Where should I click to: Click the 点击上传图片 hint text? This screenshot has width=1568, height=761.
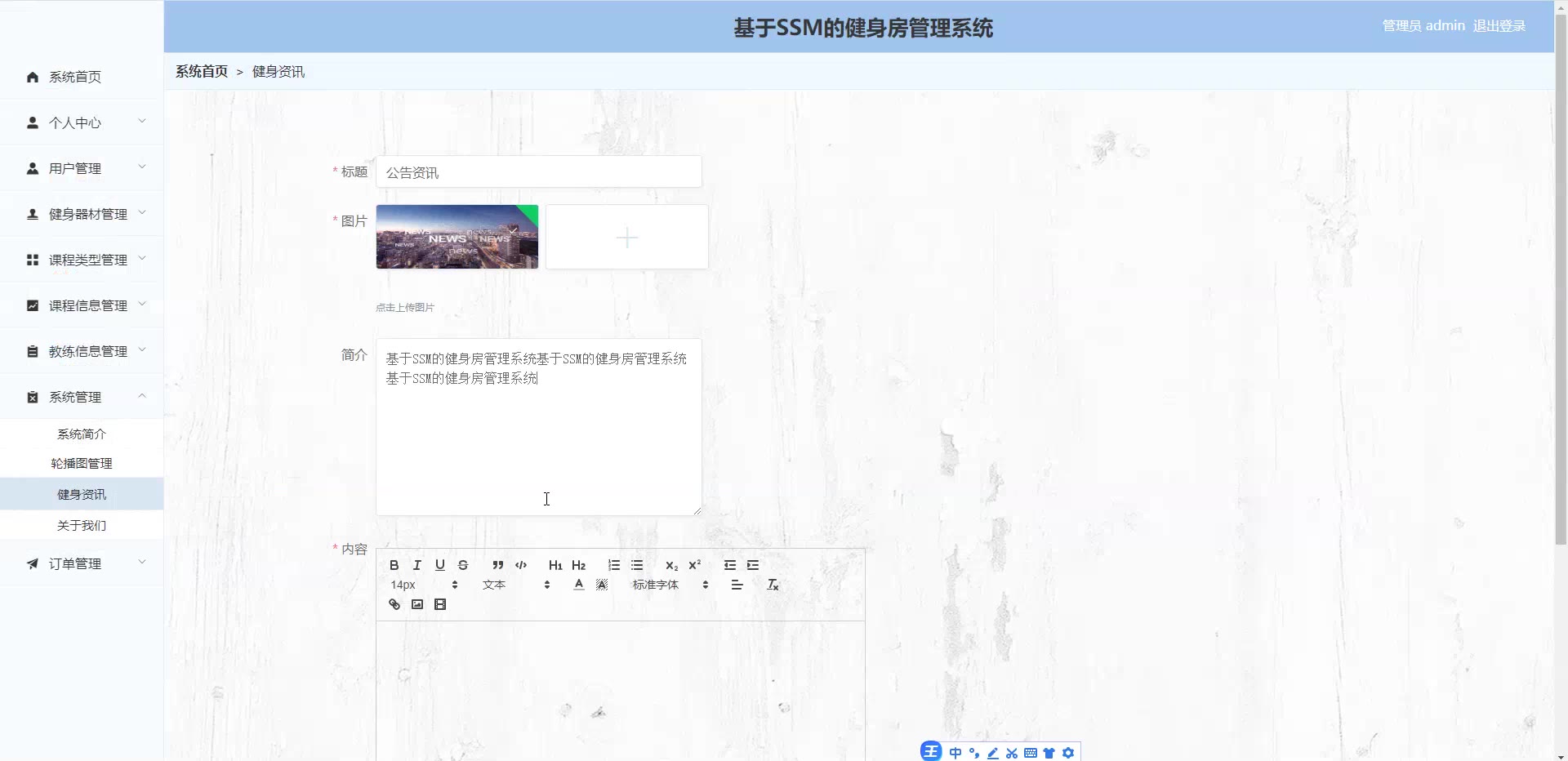pyautogui.click(x=405, y=308)
